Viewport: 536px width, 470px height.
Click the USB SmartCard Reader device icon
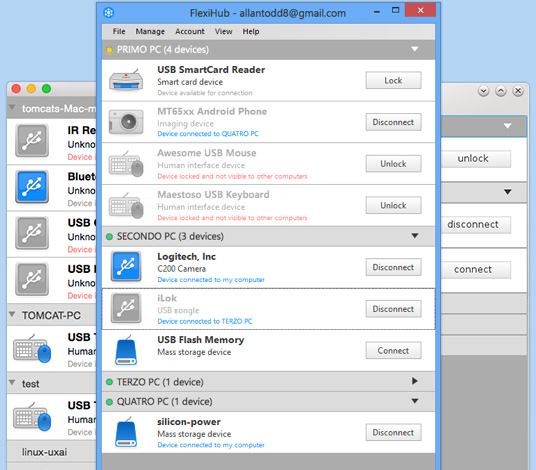coord(126,80)
